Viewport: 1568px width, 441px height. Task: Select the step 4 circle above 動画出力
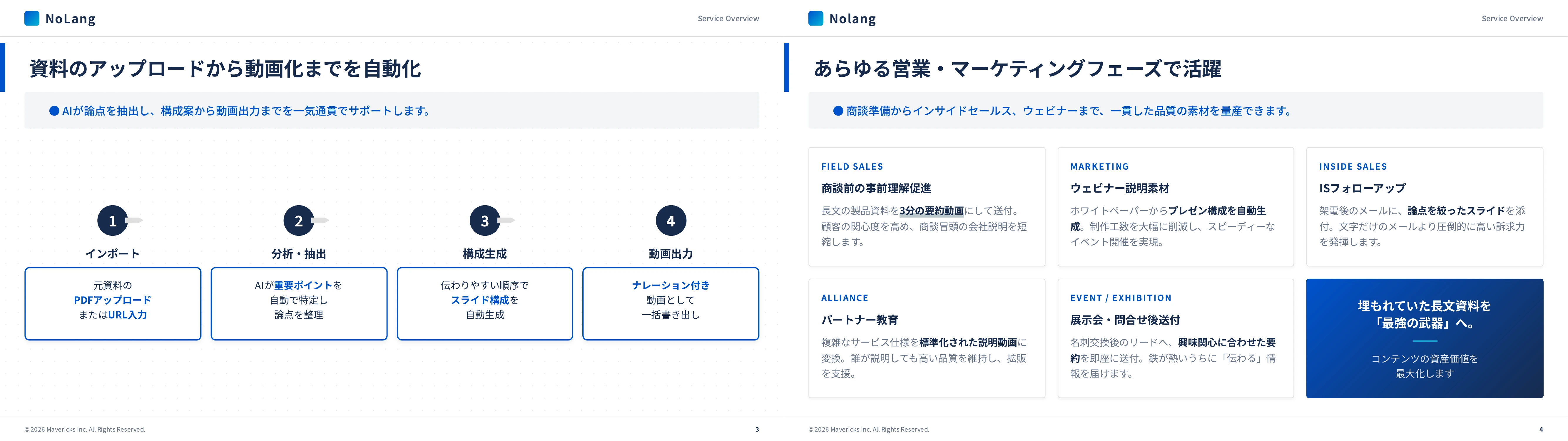[x=671, y=220]
